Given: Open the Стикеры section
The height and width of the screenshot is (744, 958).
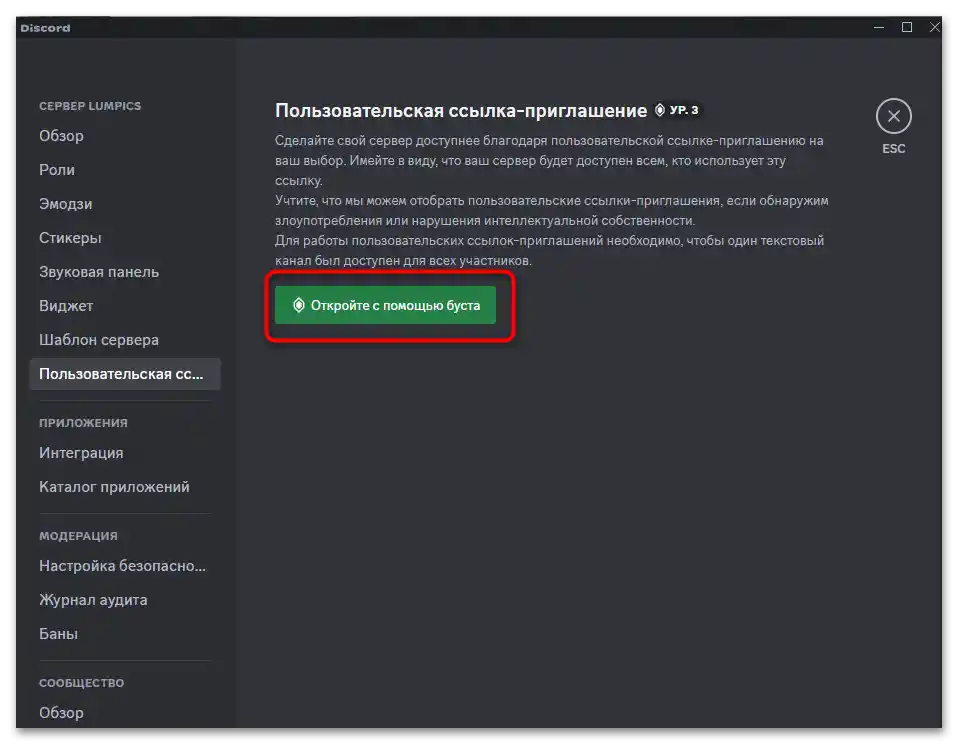Looking at the screenshot, I should coord(70,238).
